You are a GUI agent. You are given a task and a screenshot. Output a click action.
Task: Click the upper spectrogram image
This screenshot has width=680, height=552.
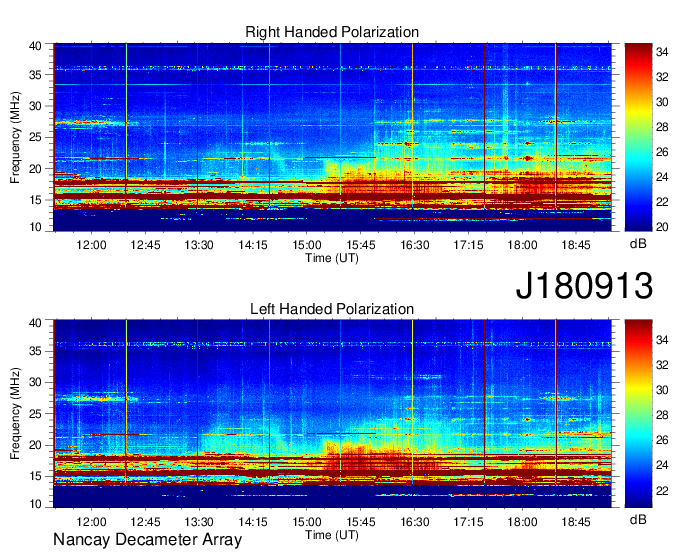(333, 137)
